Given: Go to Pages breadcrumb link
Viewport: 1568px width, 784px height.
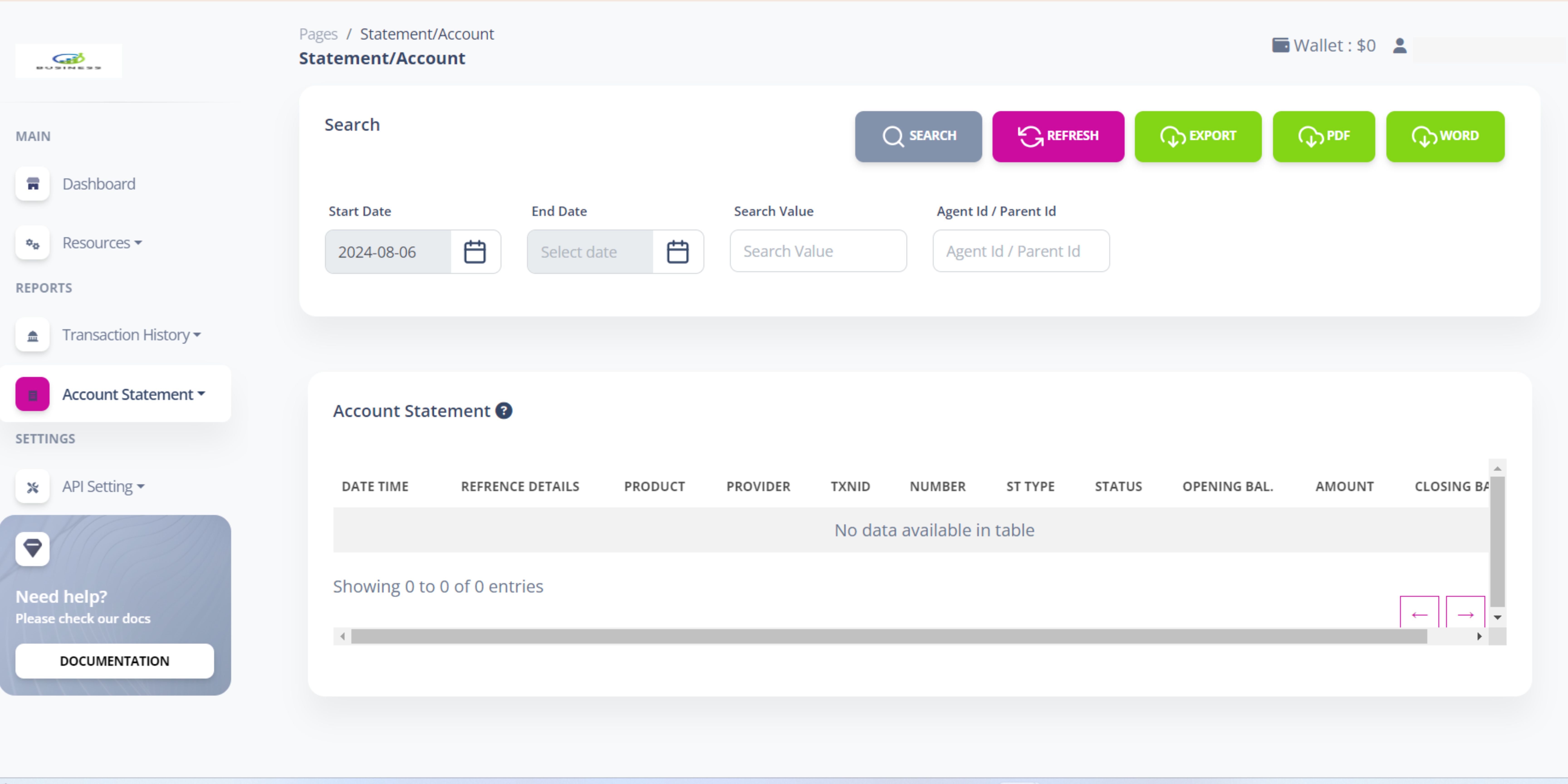Looking at the screenshot, I should click(x=318, y=34).
